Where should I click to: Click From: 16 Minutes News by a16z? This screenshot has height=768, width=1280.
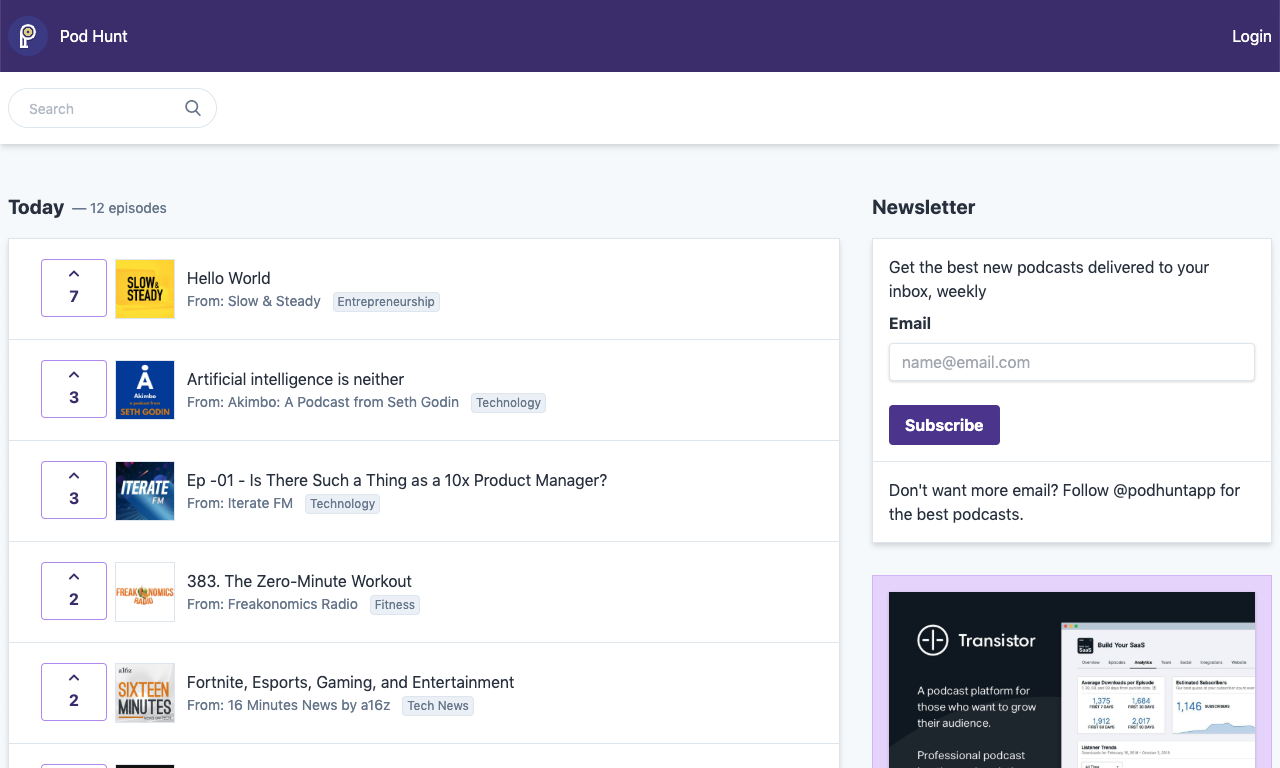click(x=288, y=705)
